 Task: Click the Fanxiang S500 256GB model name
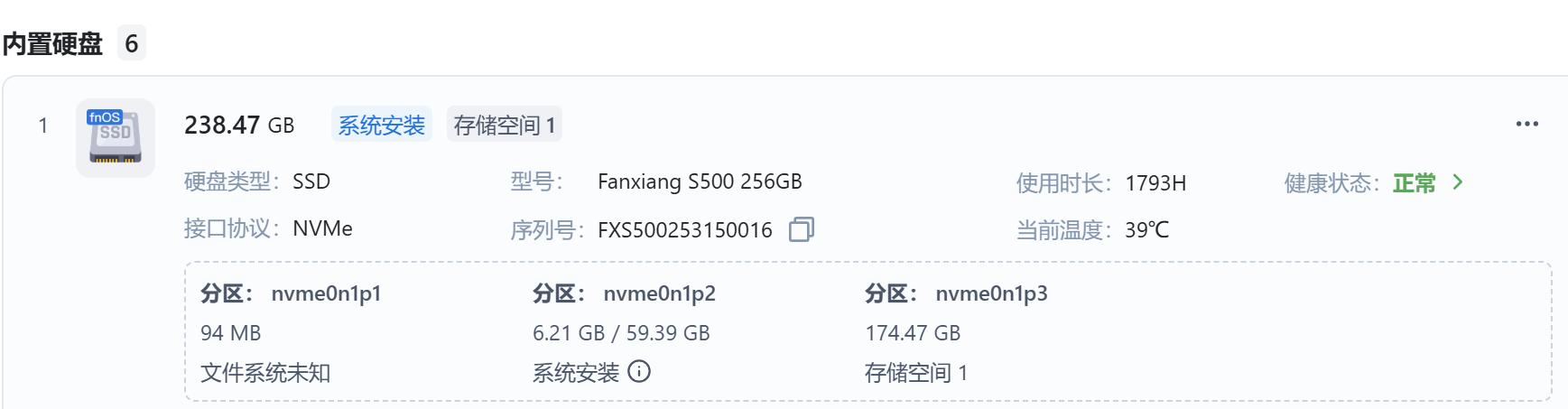coord(700,181)
